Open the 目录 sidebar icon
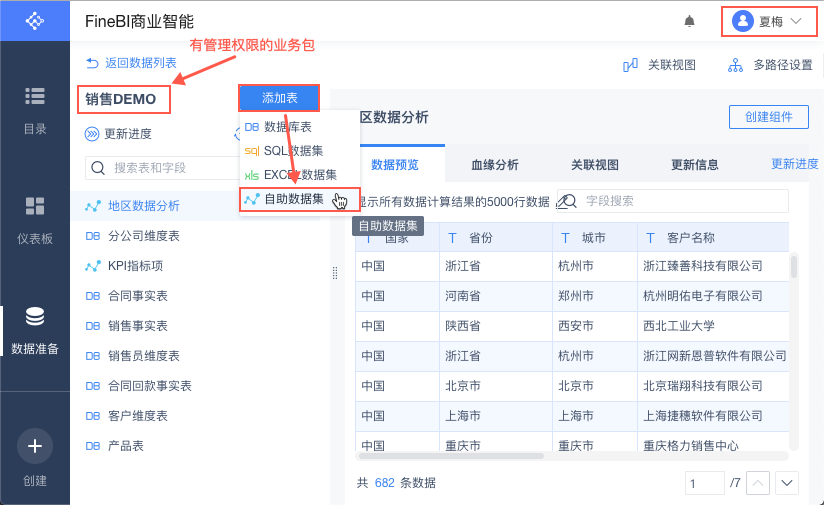Viewport: 824px width, 505px height. coord(35,96)
